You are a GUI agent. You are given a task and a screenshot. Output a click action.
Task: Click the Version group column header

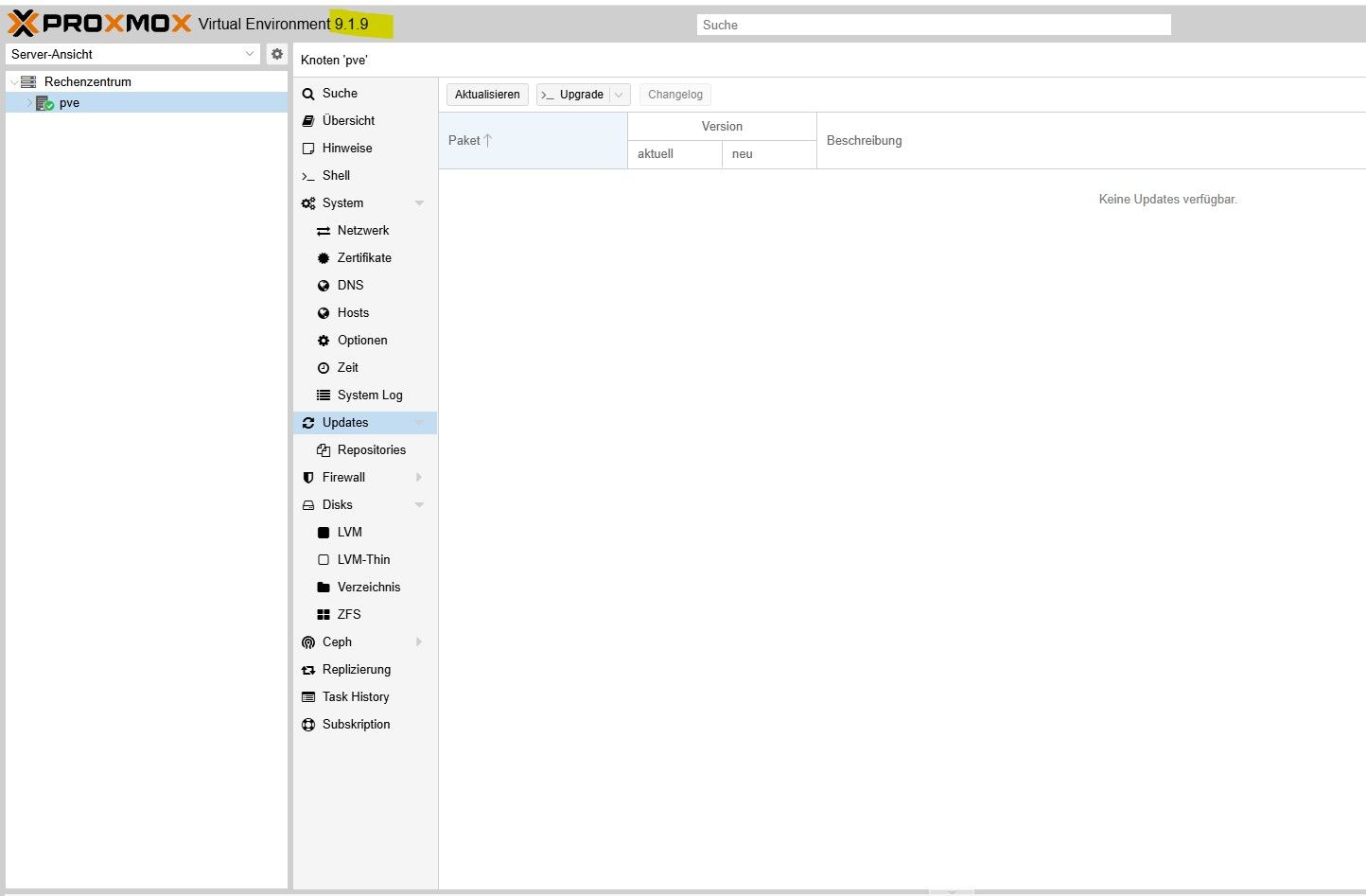click(722, 127)
